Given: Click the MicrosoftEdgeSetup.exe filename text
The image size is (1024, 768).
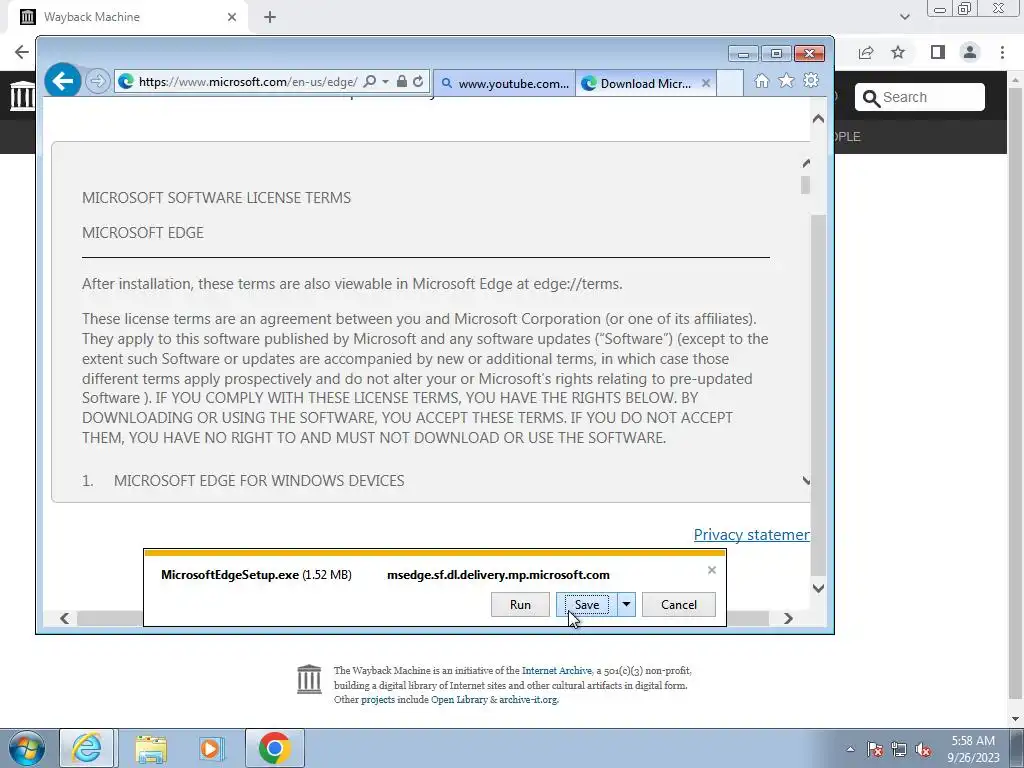Looking at the screenshot, I should [230, 575].
